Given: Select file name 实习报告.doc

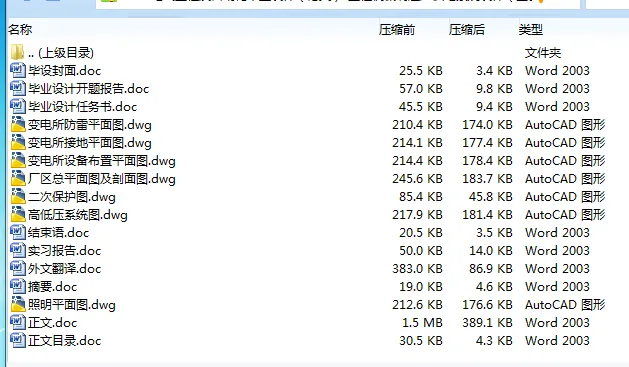Looking at the screenshot, I should (65, 251).
